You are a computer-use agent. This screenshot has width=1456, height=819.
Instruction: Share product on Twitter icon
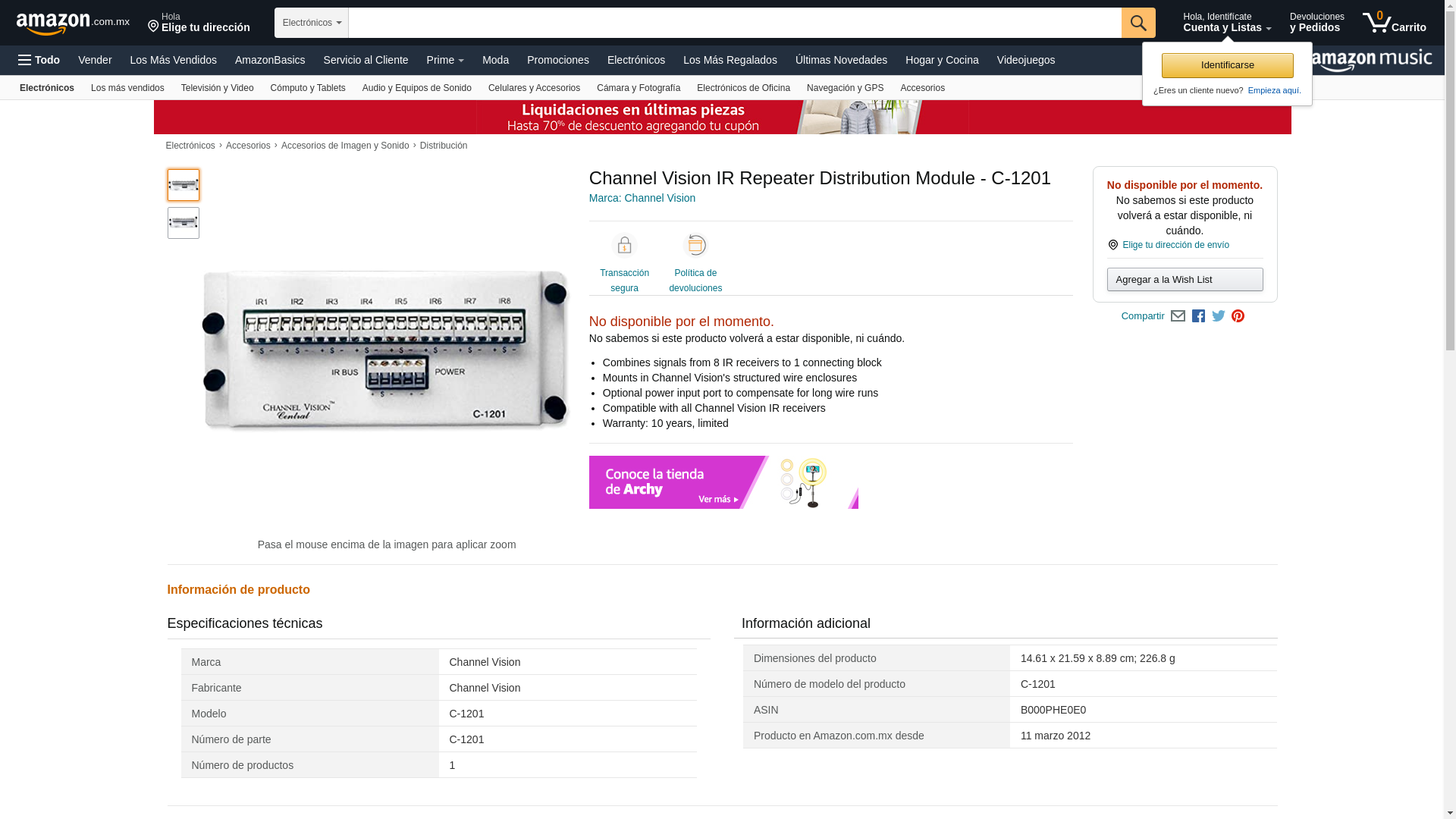click(1218, 316)
